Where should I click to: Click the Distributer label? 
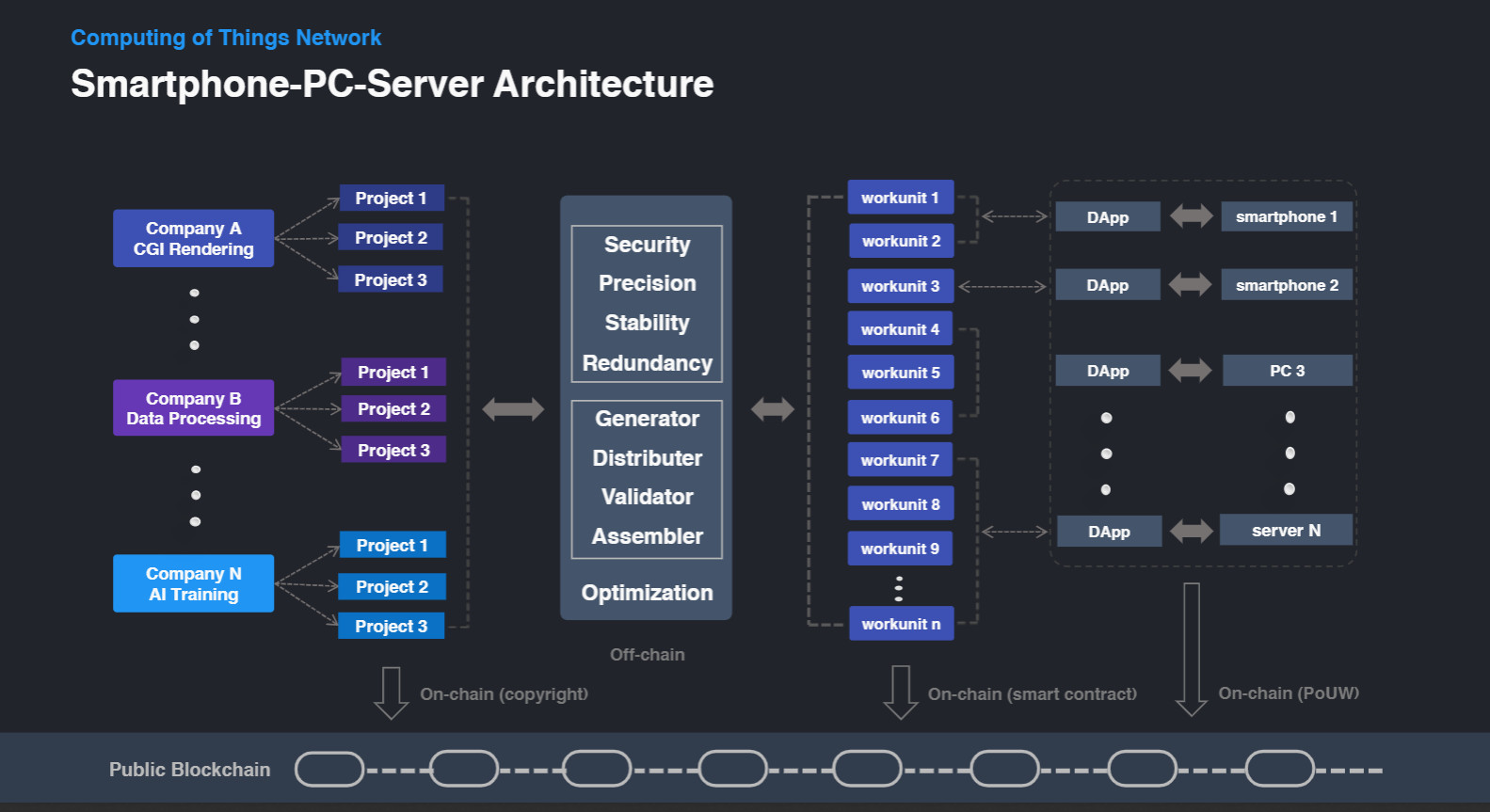click(x=648, y=458)
